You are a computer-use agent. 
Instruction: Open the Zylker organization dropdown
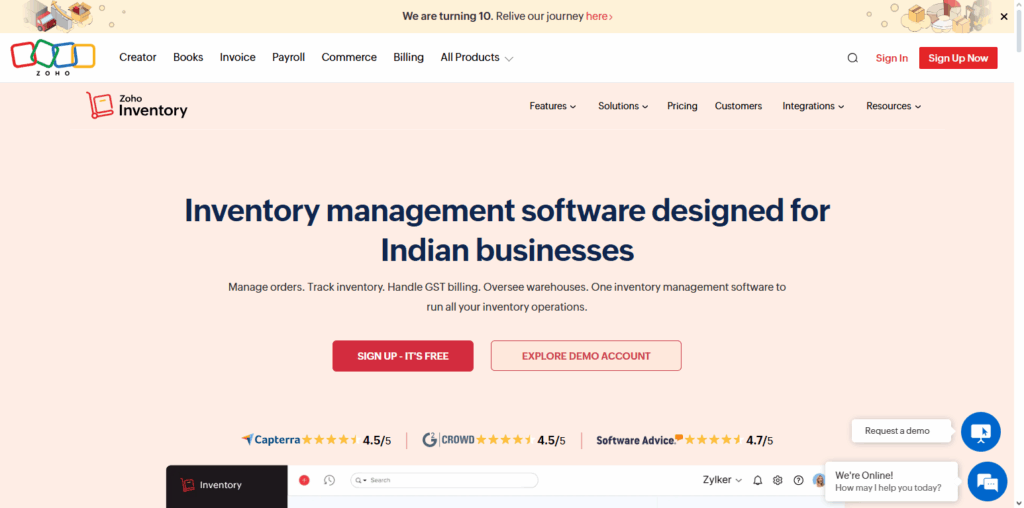coord(722,480)
